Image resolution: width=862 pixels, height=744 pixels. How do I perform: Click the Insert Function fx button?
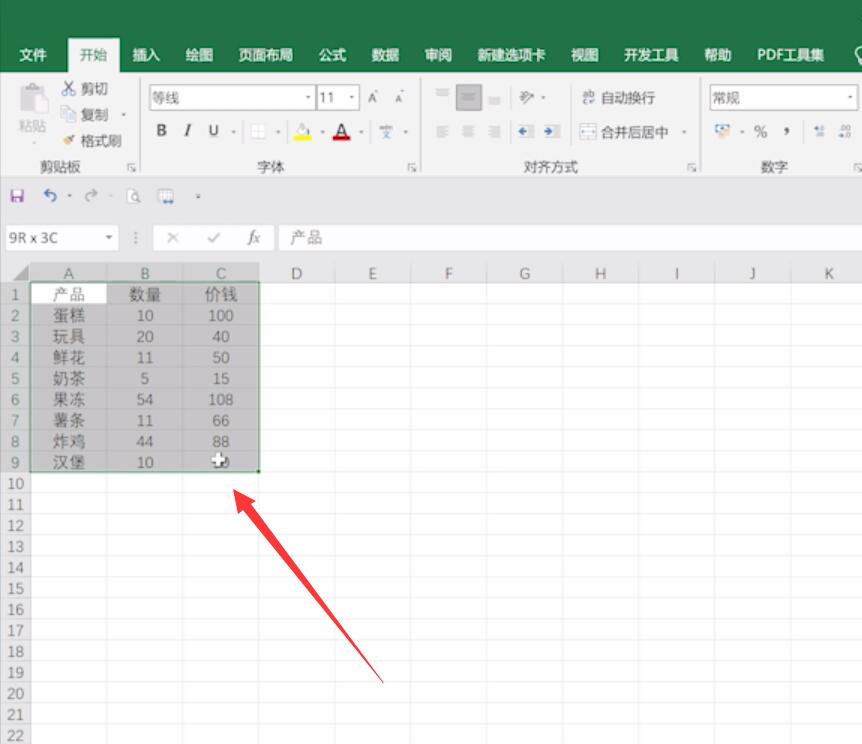click(253, 238)
